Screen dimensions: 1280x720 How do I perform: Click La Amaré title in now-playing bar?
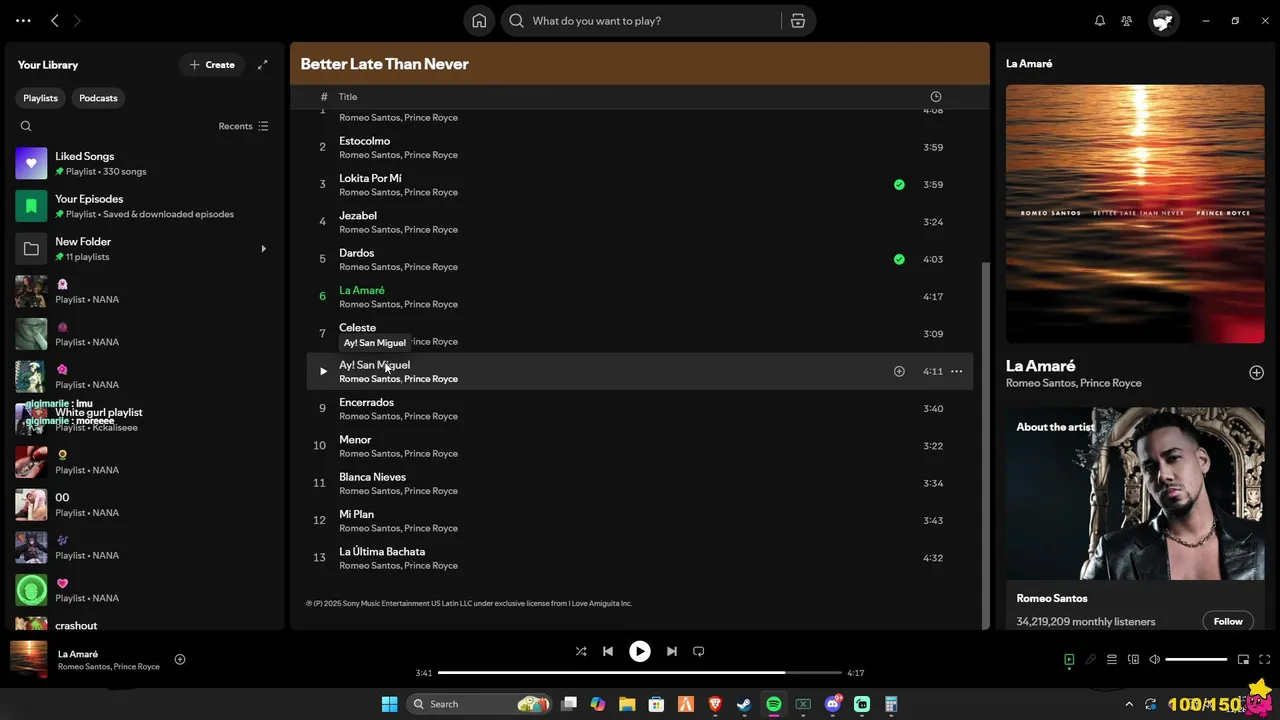78,654
